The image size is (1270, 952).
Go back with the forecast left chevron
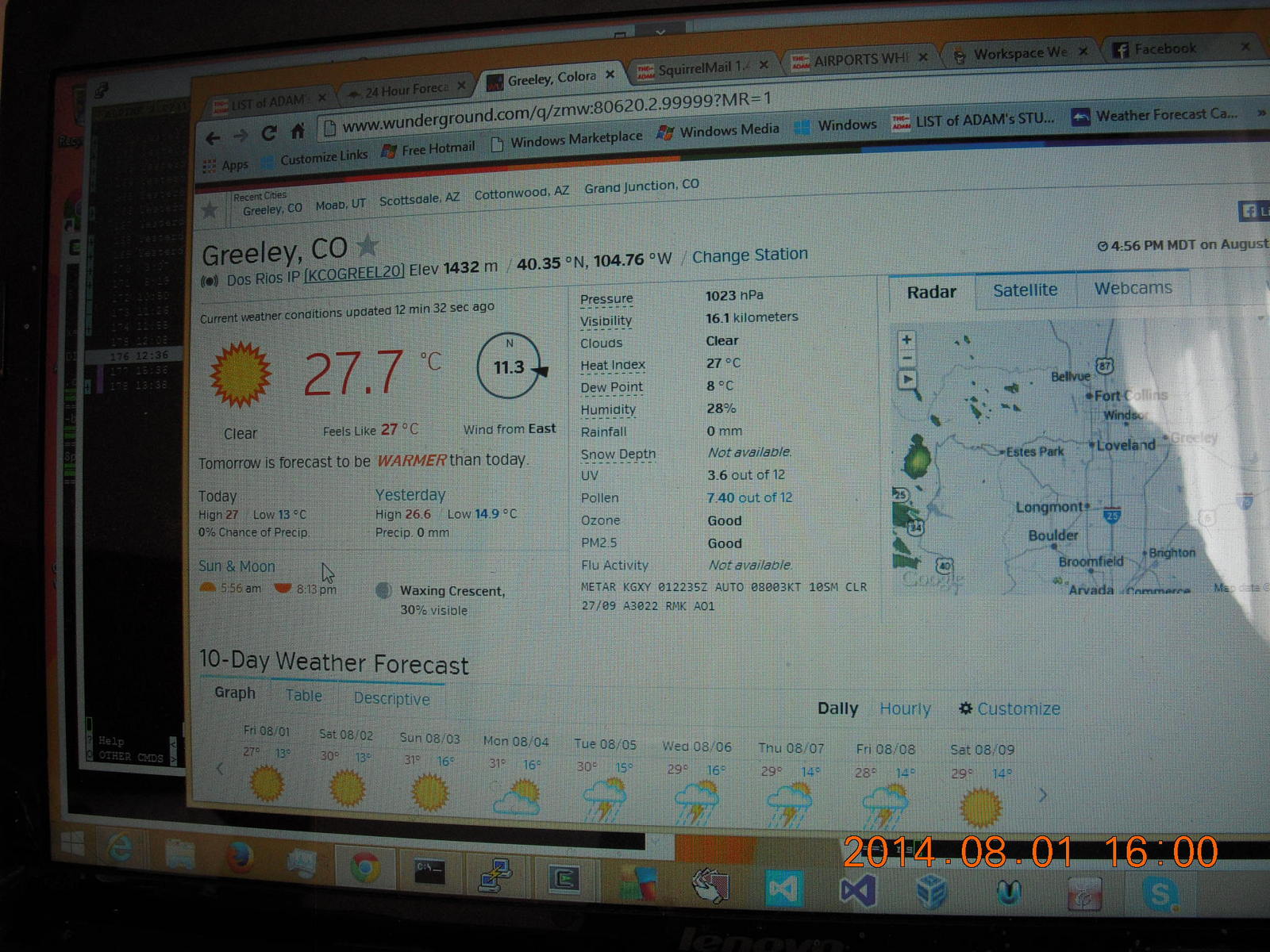[x=220, y=768]
